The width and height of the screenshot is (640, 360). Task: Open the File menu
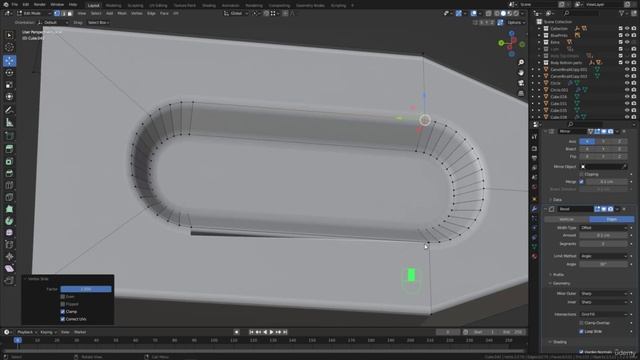pos(14,4)
